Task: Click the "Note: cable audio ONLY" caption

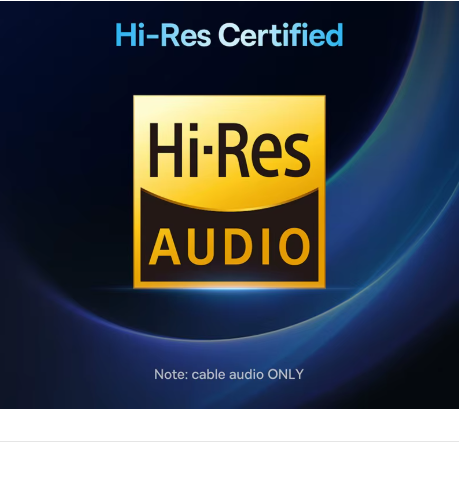Action: pyautogui.click(x=229, y=374)
